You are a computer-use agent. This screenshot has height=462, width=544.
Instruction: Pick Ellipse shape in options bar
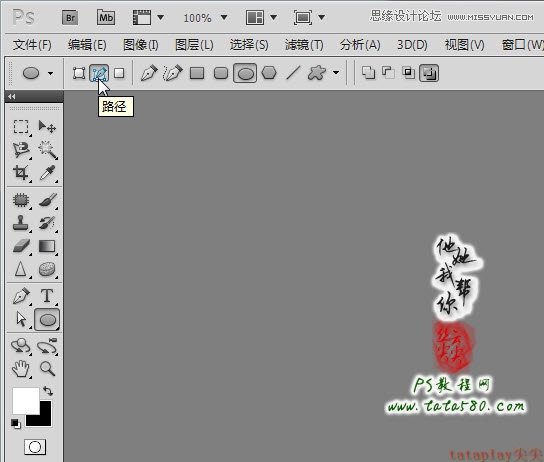coord(245,73)
